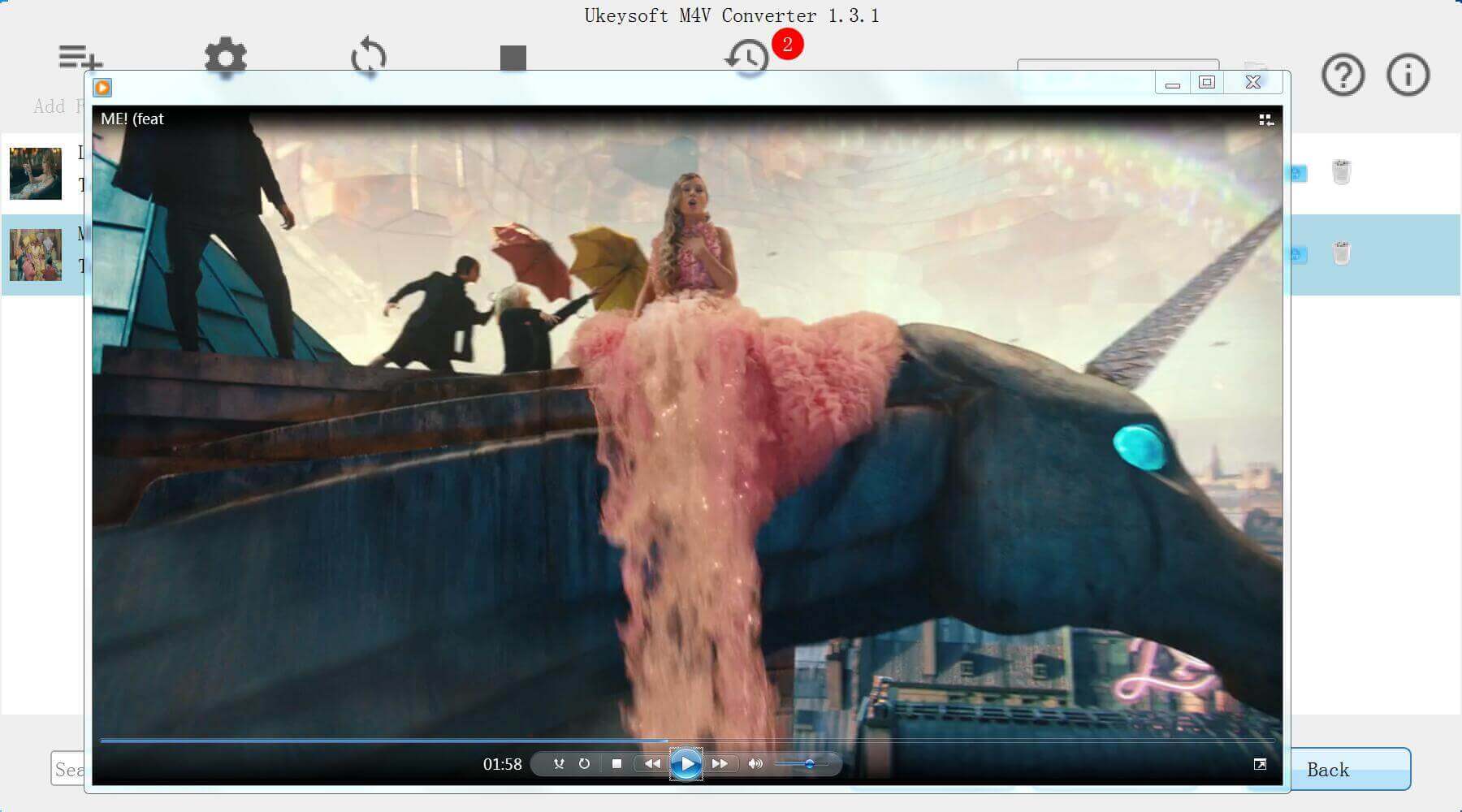View the video in full screen
Viewport: 1462px width, 812px height.
(1260, 764)
